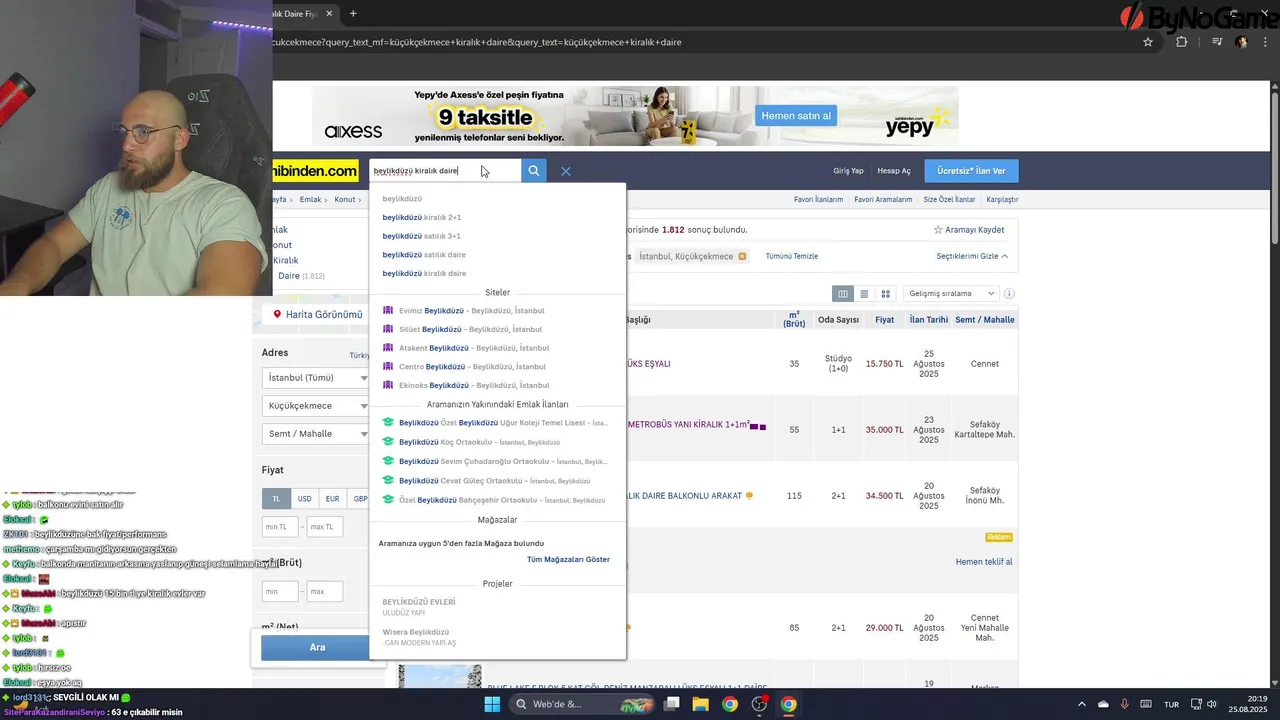The image size is (1280, 720).
Task: Select Evimiz Beylikdüzü site suggestion
Action: tap(497, 311)
